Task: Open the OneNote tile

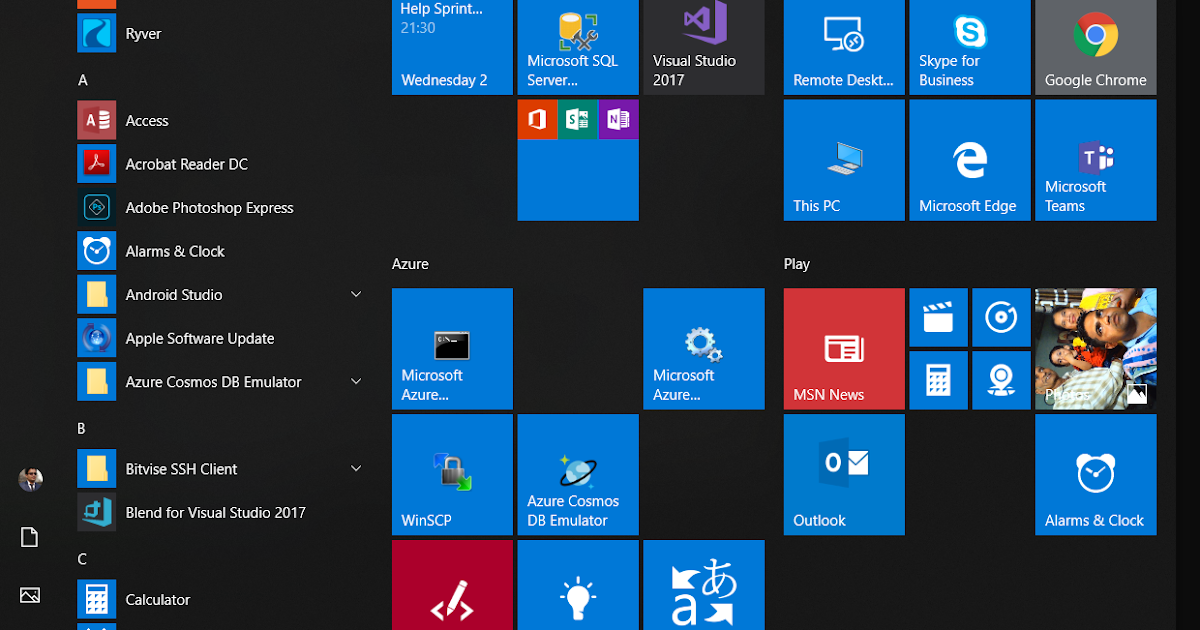Action: point(617,119)
